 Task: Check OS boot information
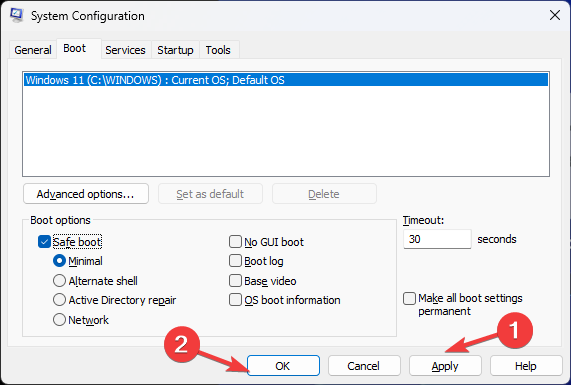pos(235,300)
